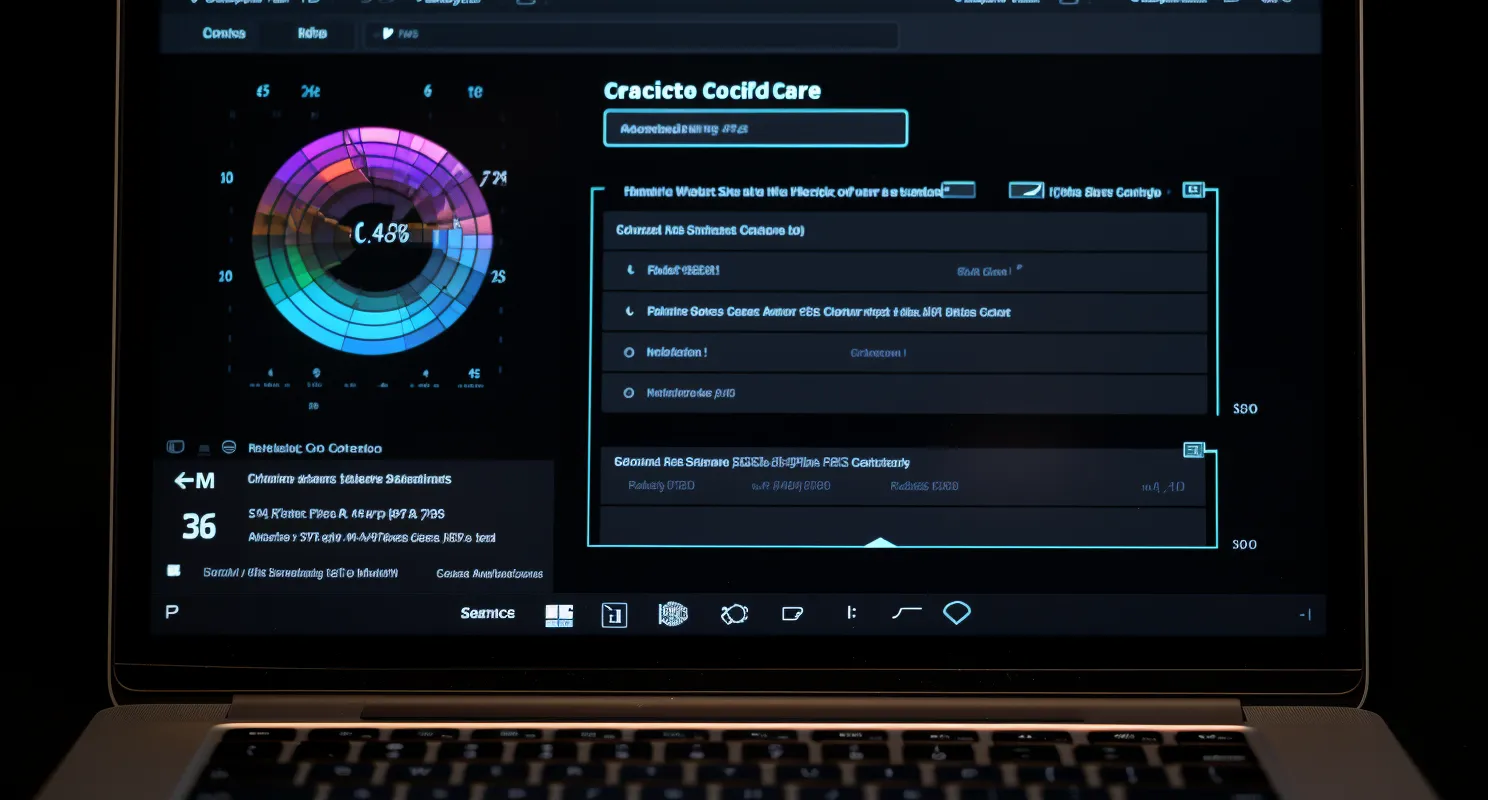
Task: Click the small outlined box after header text
Action: pyautogui.click(x=958, y=189)
